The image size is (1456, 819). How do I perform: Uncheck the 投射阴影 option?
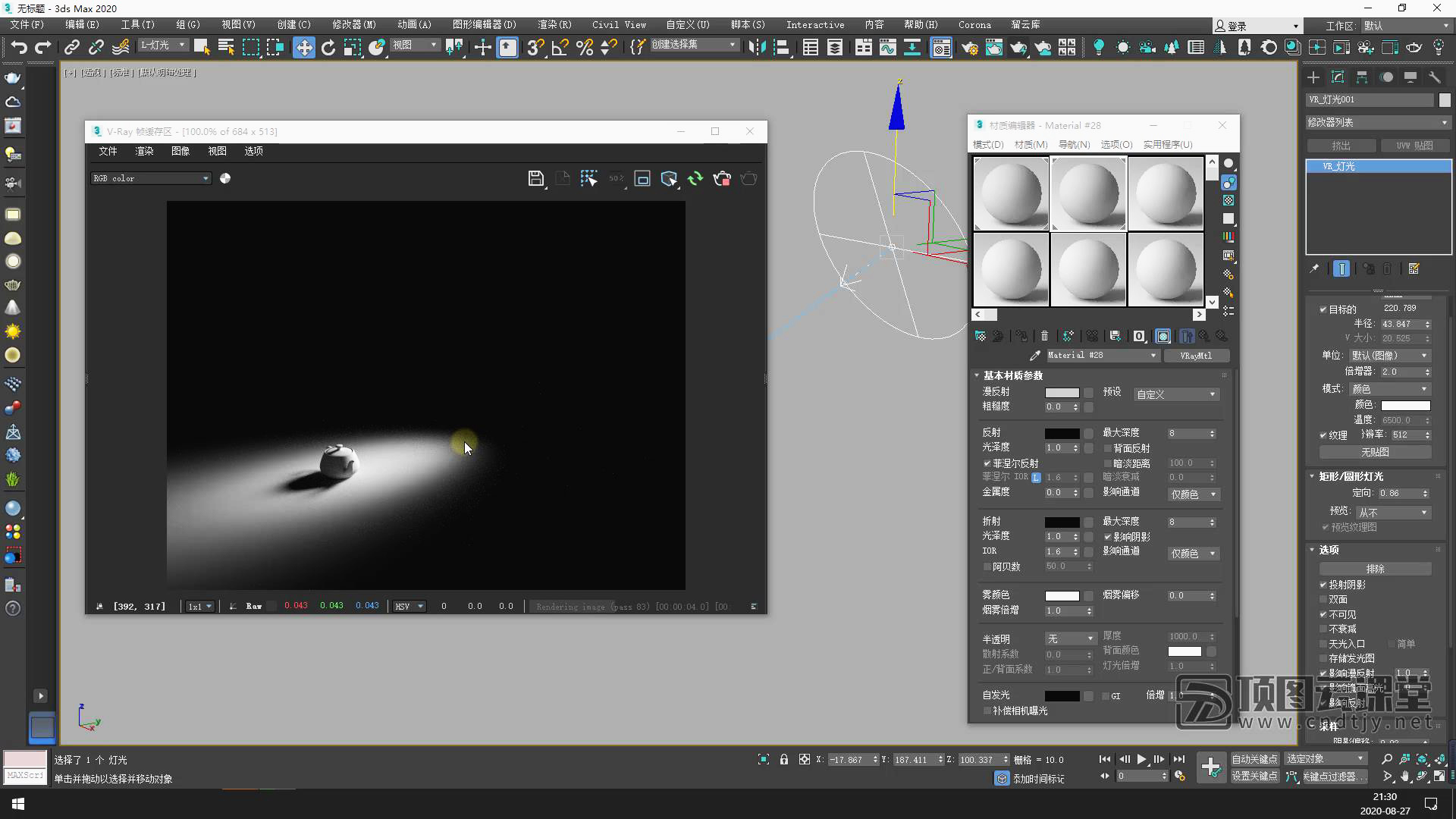(1323, 585)
